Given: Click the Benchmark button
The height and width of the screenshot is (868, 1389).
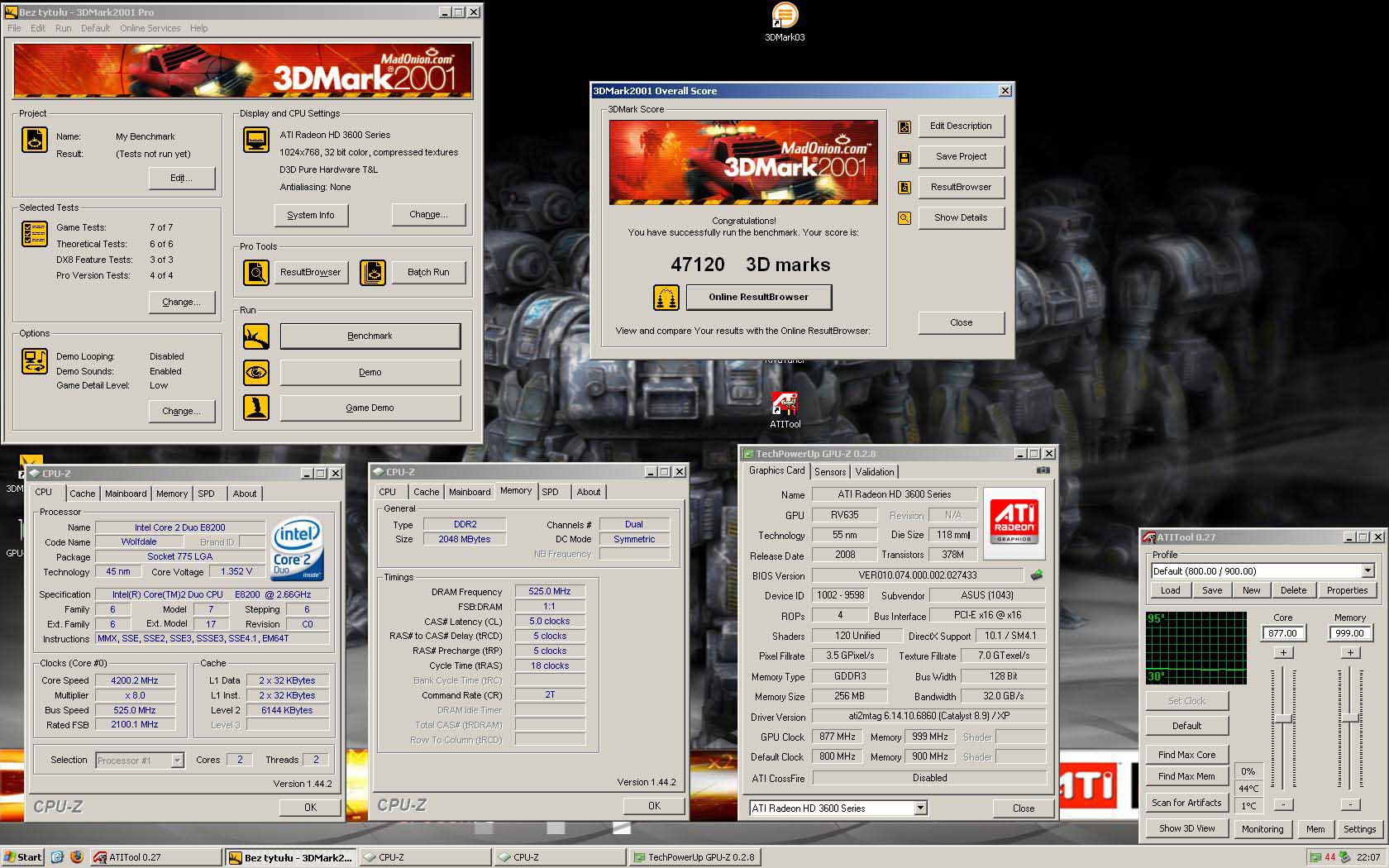Looking at the screenshot, I should click(x=370, y=336).
